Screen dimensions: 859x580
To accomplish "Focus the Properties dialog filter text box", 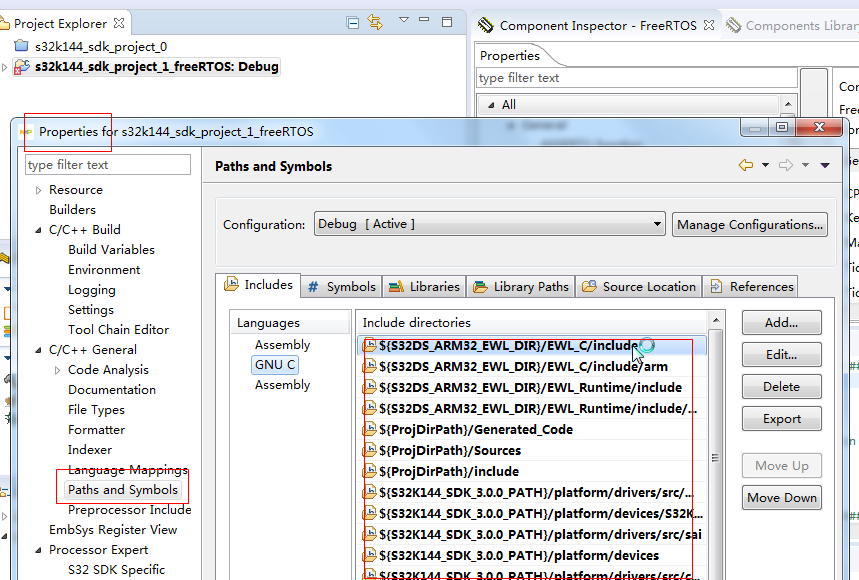I will tap(108, 164).
